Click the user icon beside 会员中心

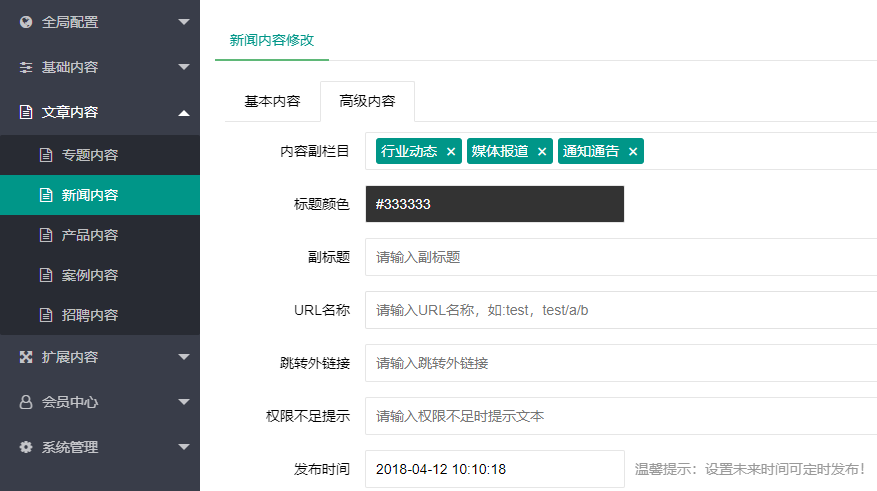[26, 402]
